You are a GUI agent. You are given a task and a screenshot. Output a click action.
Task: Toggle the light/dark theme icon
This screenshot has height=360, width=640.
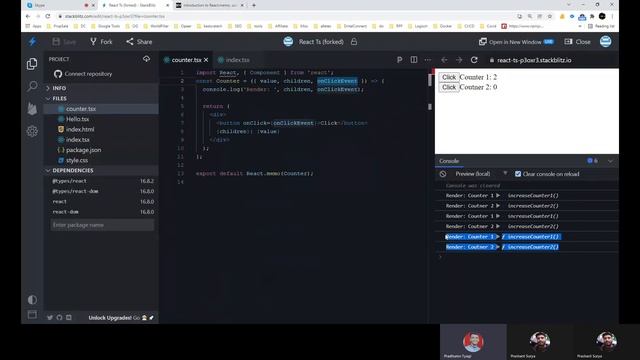(x=32, y=300)
